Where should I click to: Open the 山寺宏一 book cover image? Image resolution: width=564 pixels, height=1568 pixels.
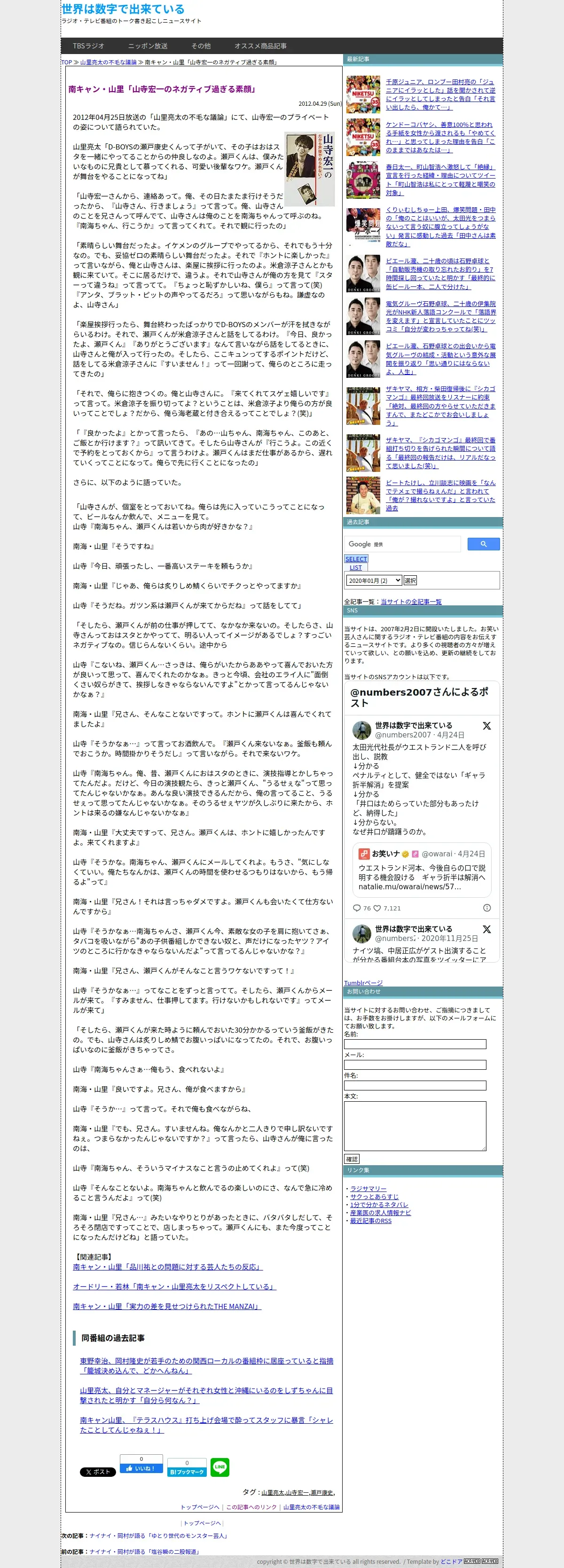[309, 169]
